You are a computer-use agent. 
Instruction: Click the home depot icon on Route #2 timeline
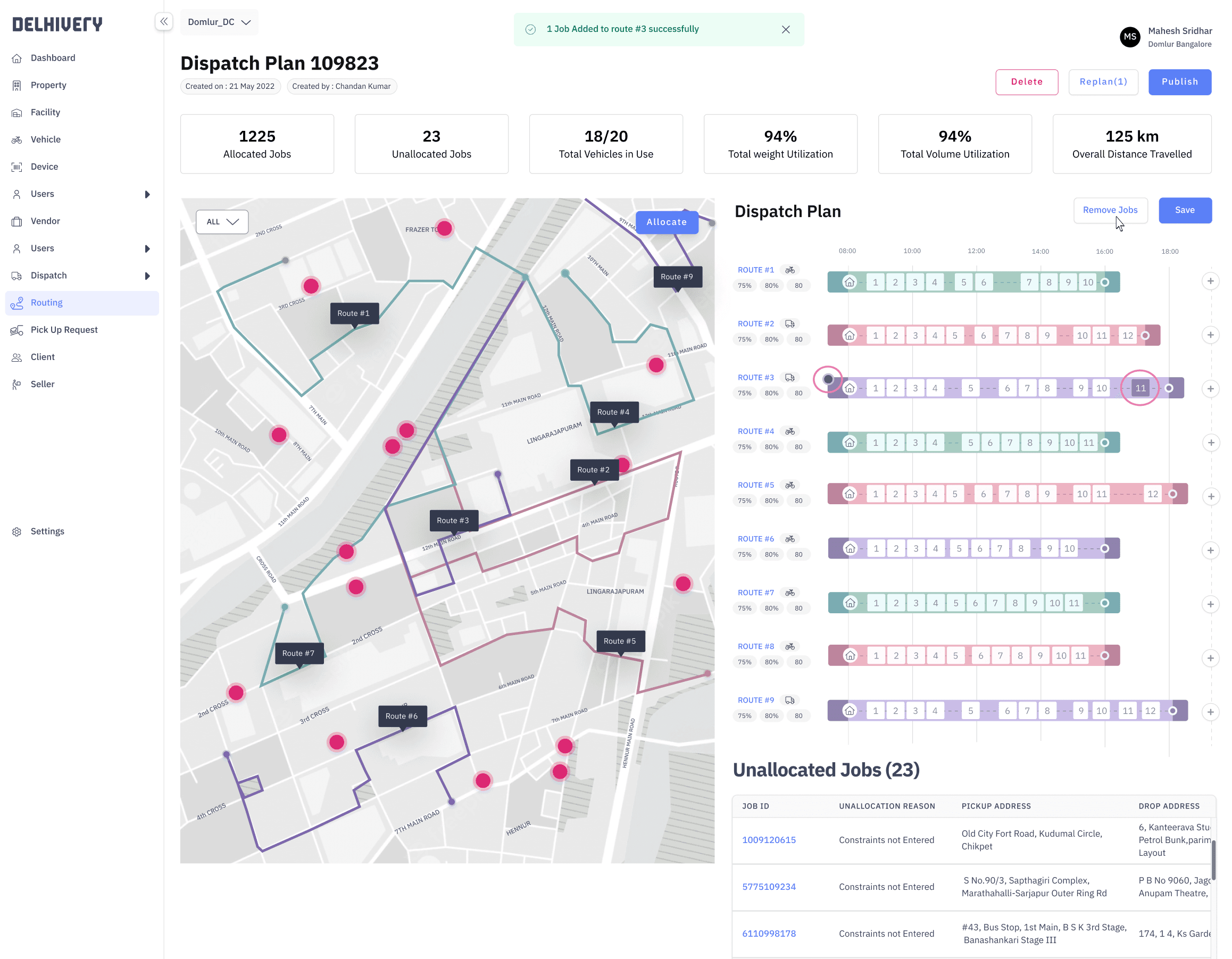pyautogui.click(x=850, y=336)
